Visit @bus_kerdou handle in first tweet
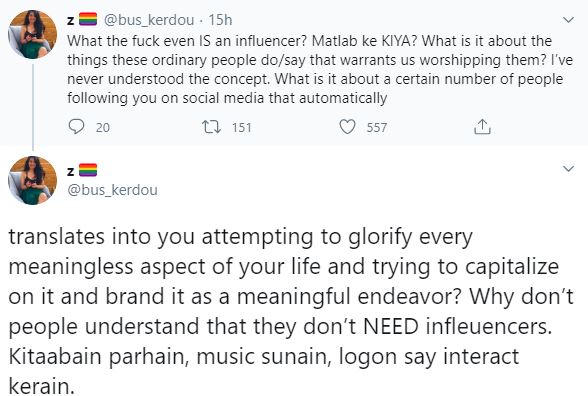 (149, 20)
